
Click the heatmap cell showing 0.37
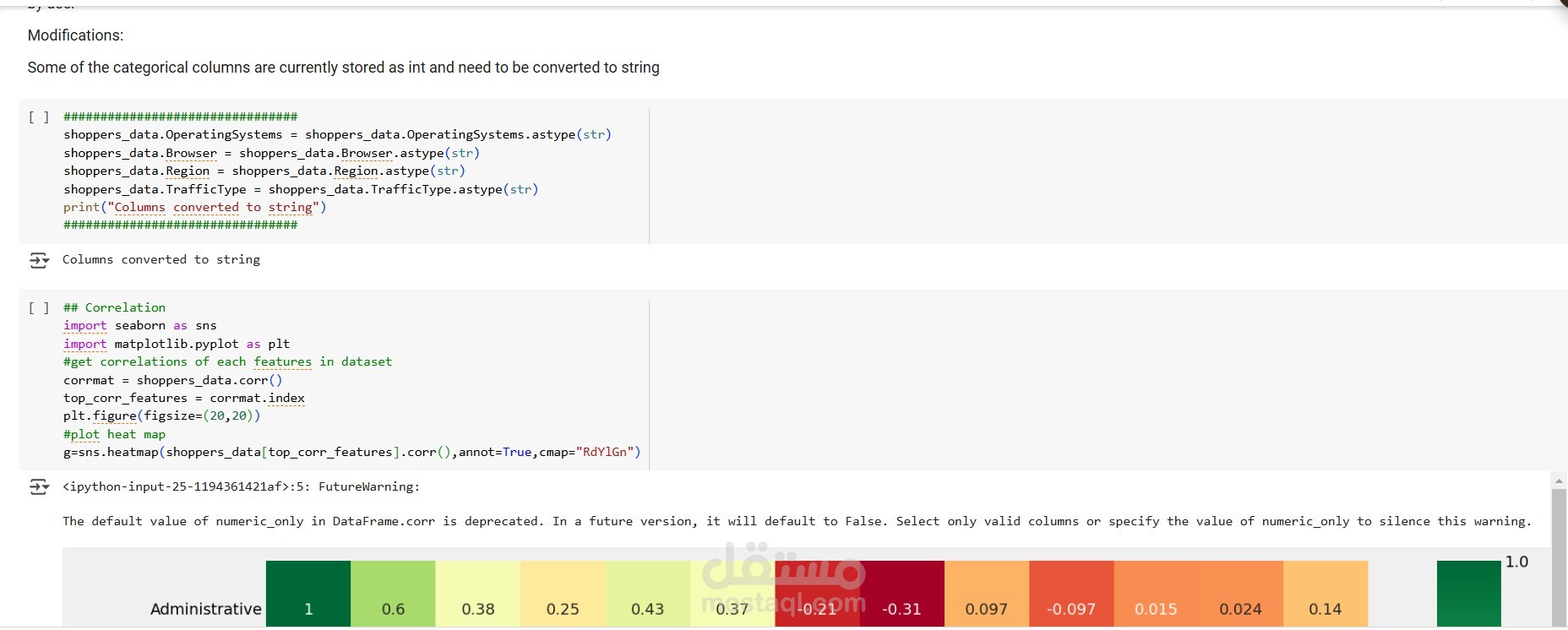point(732,595)
